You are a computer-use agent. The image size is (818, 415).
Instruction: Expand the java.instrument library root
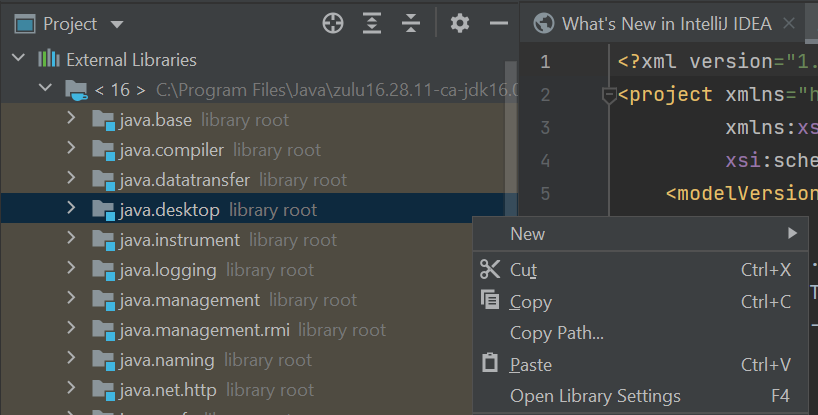click(x=71, y=238)
